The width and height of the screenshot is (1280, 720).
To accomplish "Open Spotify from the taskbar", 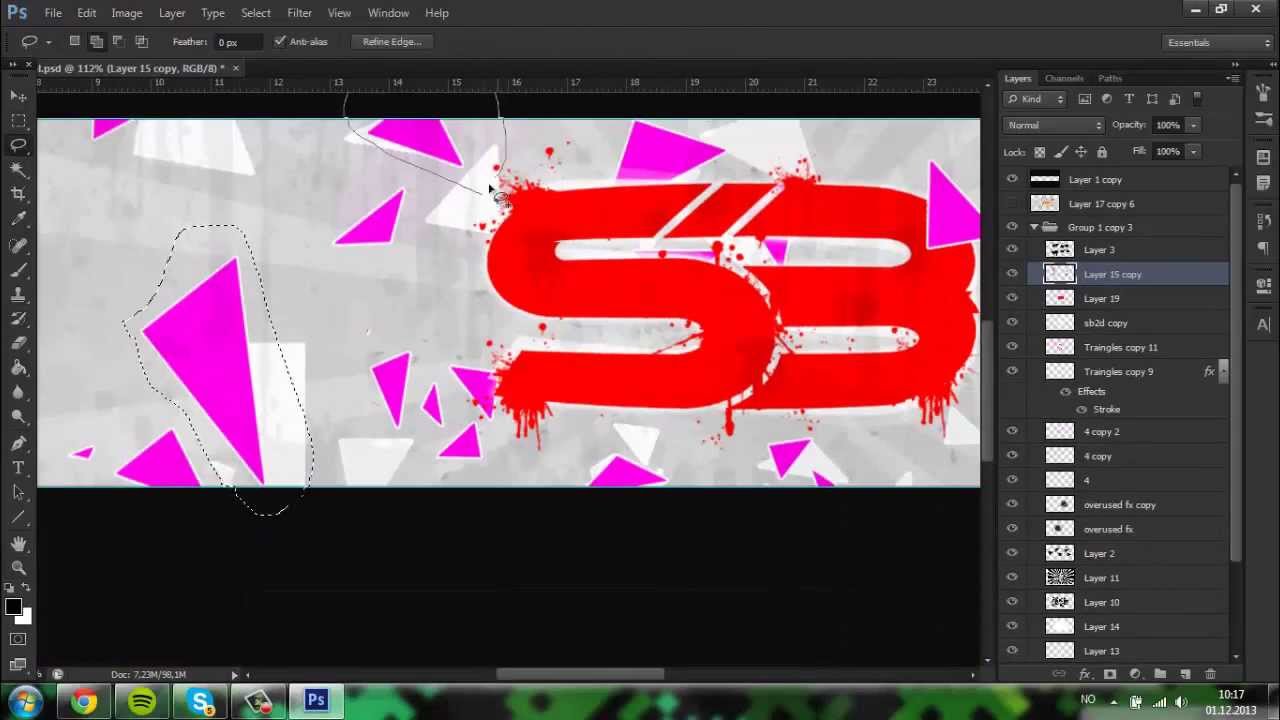I will coord(142,702).
